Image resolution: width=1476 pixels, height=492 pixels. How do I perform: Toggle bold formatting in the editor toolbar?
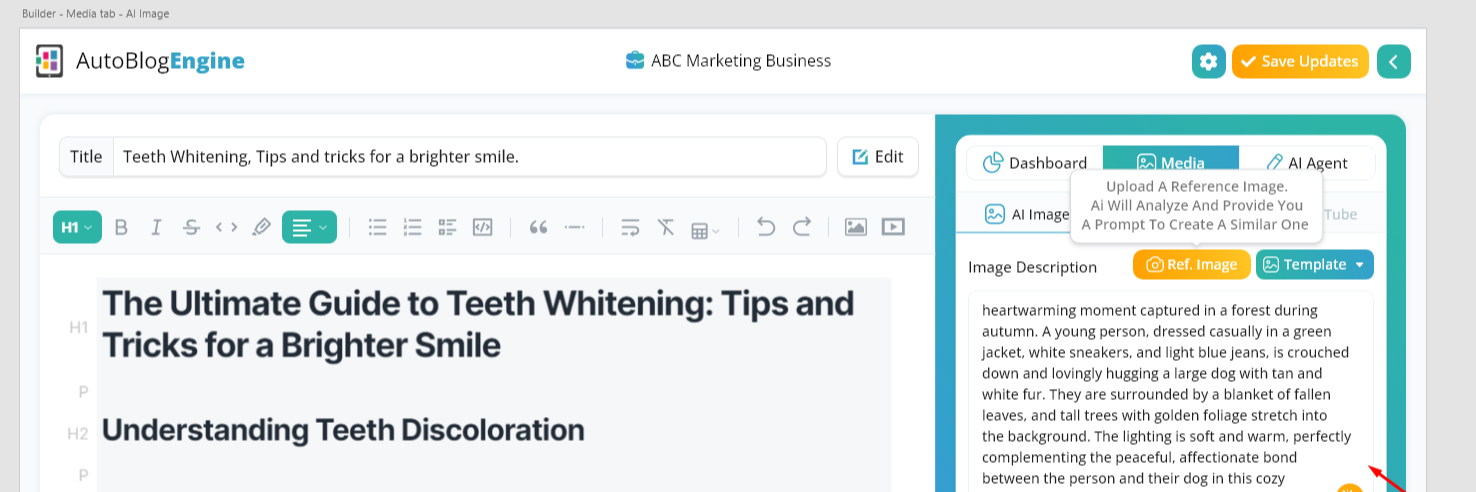pyautogui.click(x=121, y=227)
